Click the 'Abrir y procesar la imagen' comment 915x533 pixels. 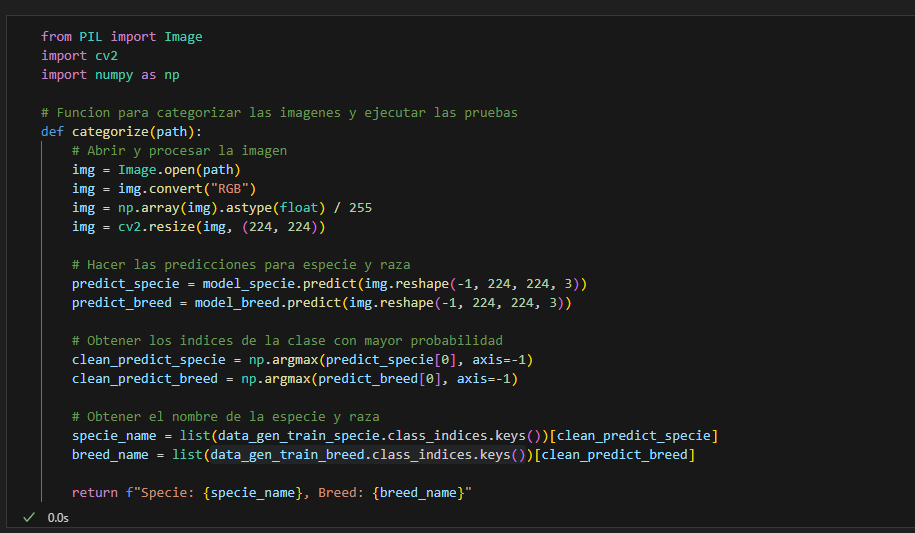[179, 151]
